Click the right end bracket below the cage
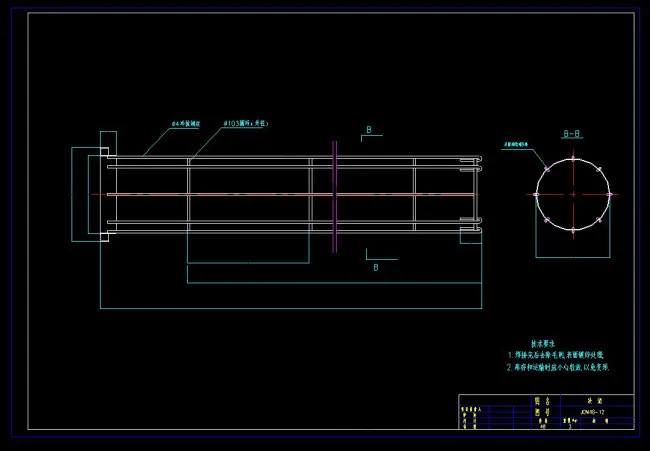 pos(470,235)
